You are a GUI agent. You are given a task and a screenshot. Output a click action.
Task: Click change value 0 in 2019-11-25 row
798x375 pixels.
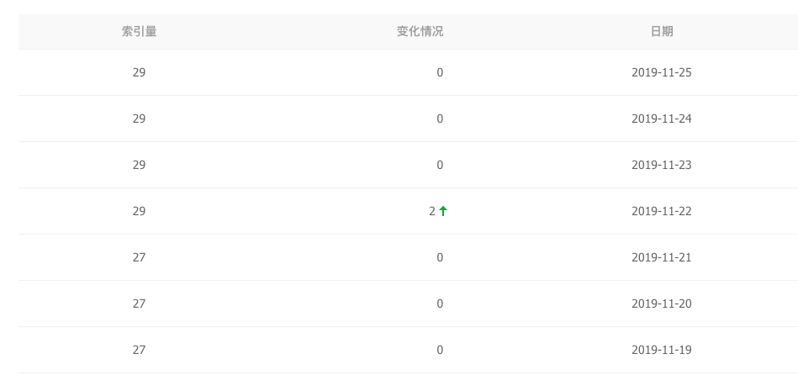tap(440, 72)
